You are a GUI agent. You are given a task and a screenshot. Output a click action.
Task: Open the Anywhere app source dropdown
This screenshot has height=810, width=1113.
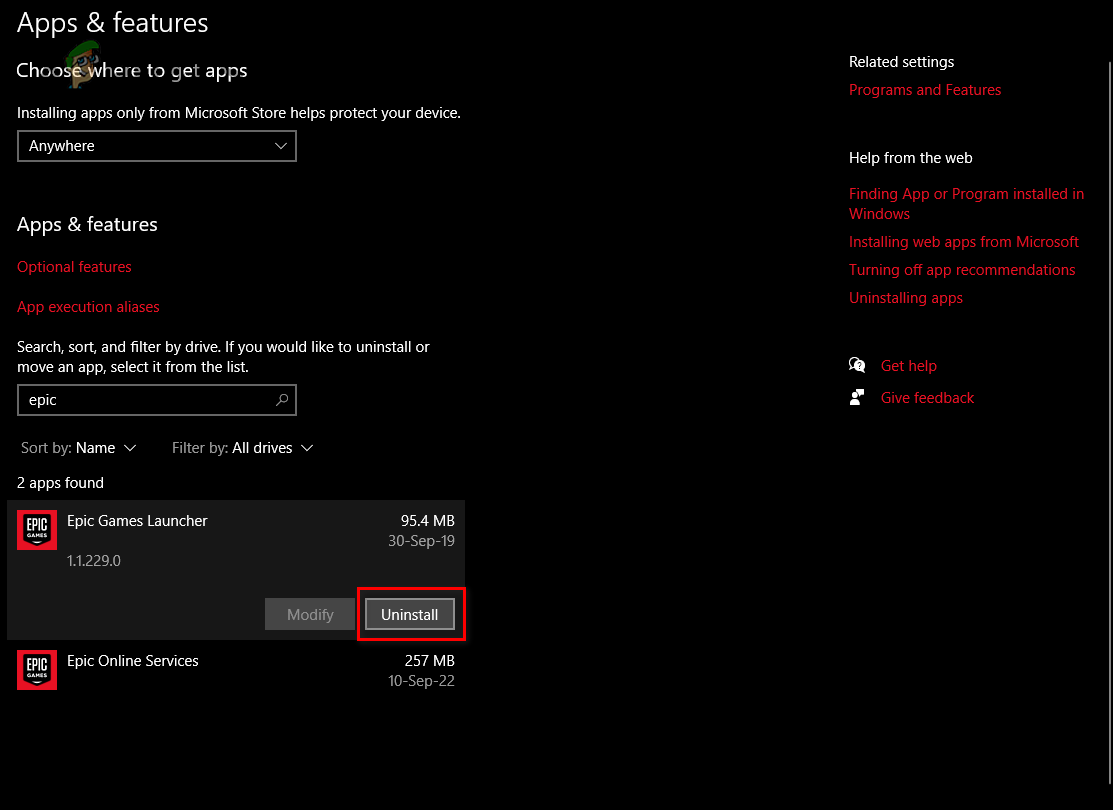point(157,146)
